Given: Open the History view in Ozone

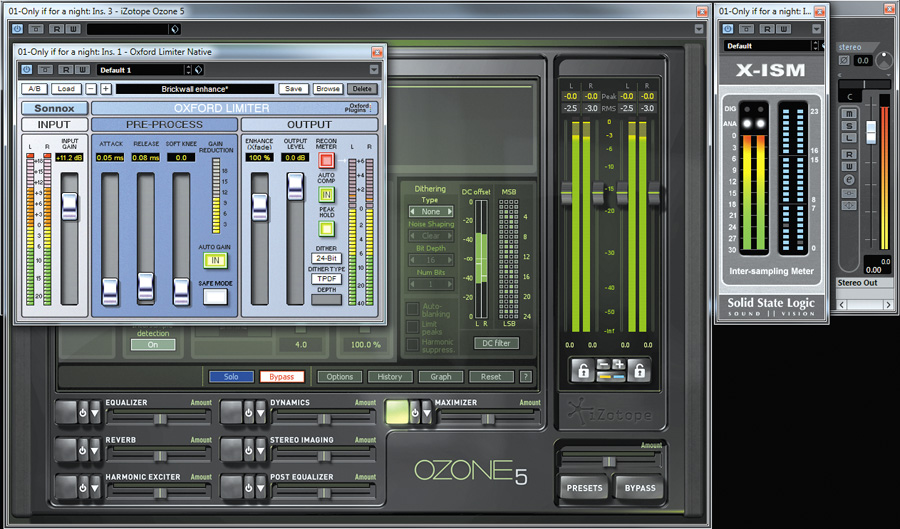Looking at the screenshot, I should pyautogui.click(x=390, y=377).
